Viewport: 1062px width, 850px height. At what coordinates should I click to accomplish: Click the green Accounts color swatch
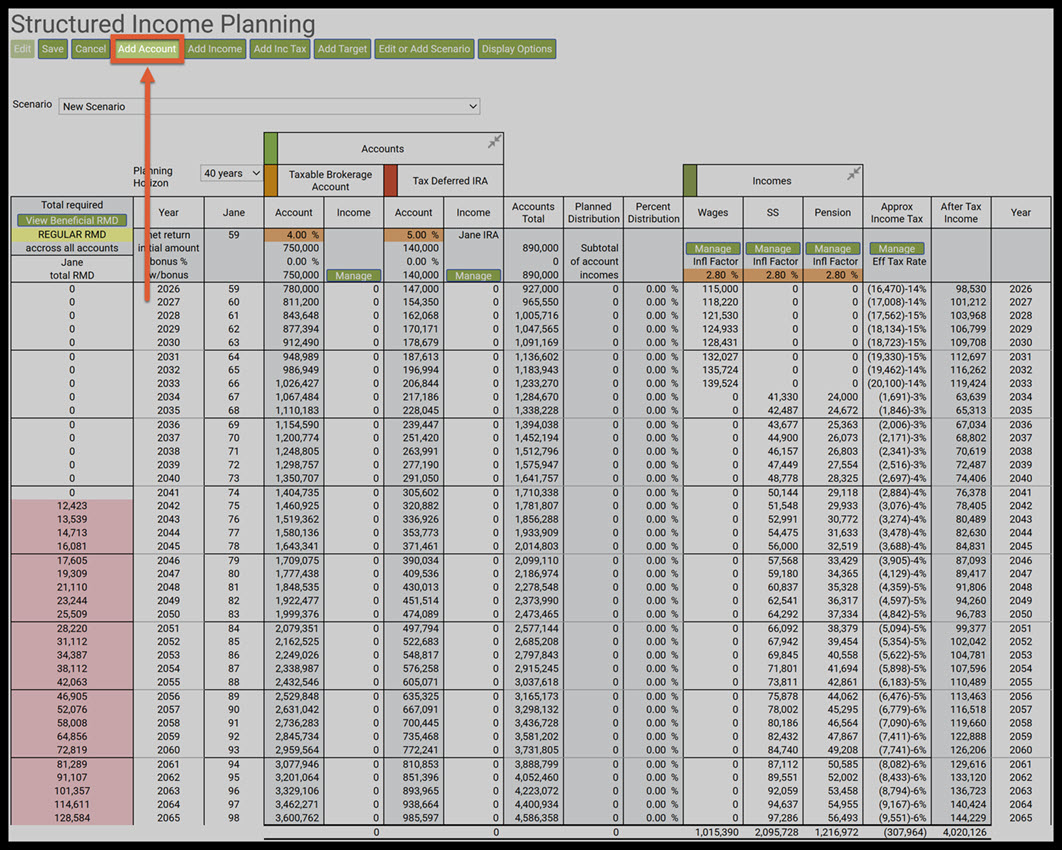(270, 148)
